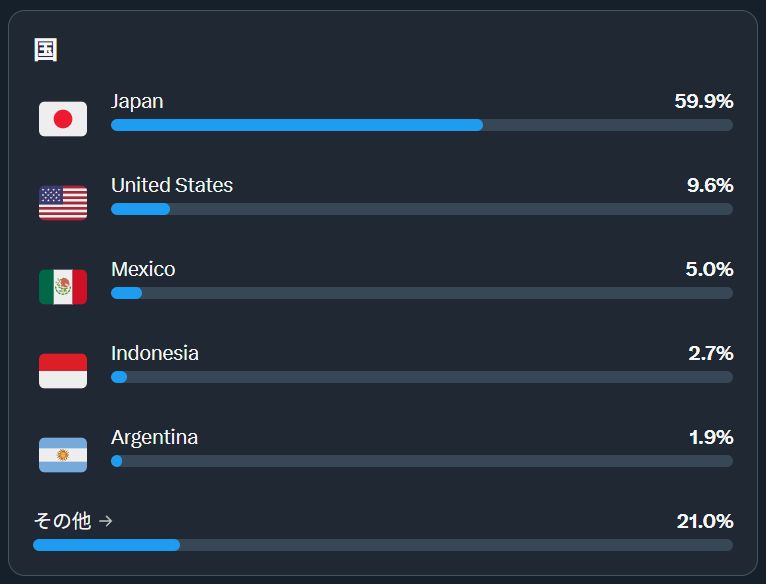This screenshot has width=766, height=584.
Task: Click the Indonesia flag icon
Action: pos(63,371)
